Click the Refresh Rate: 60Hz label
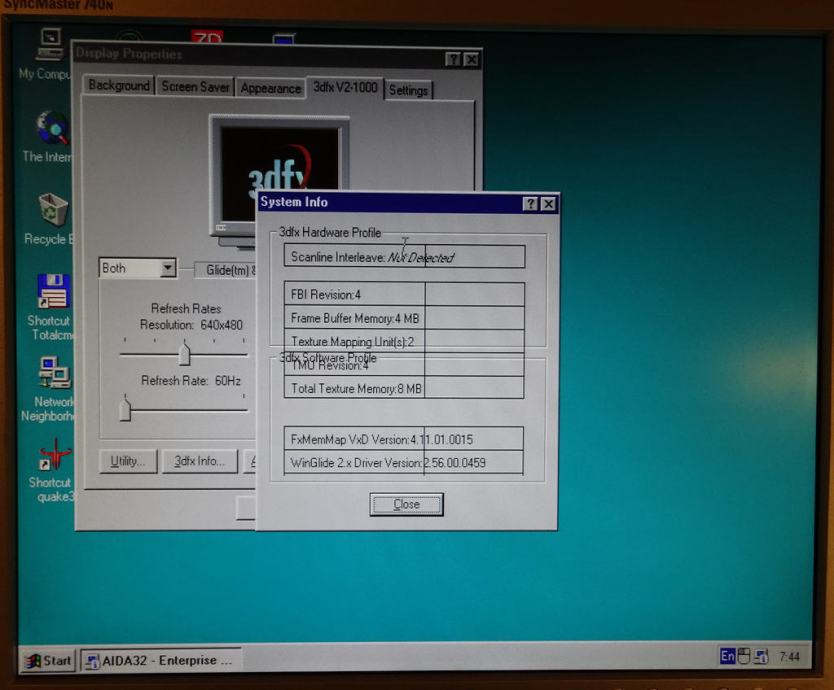 click(190, 380)
